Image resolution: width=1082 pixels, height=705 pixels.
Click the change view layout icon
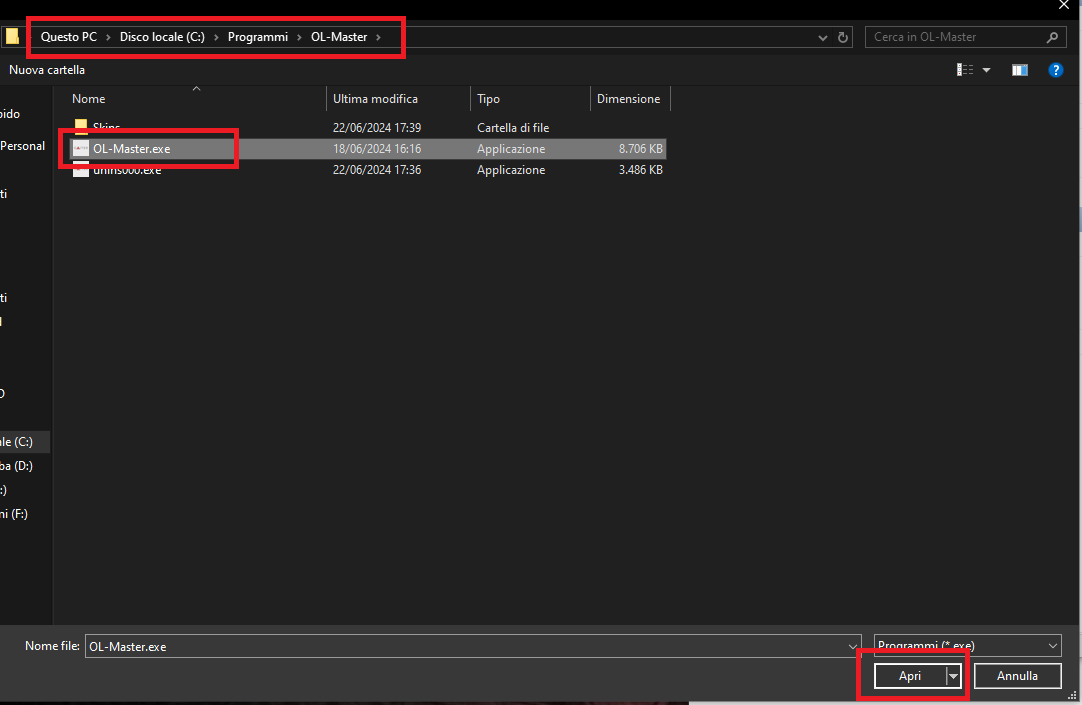pyautogui.click(x=965, y=70)
